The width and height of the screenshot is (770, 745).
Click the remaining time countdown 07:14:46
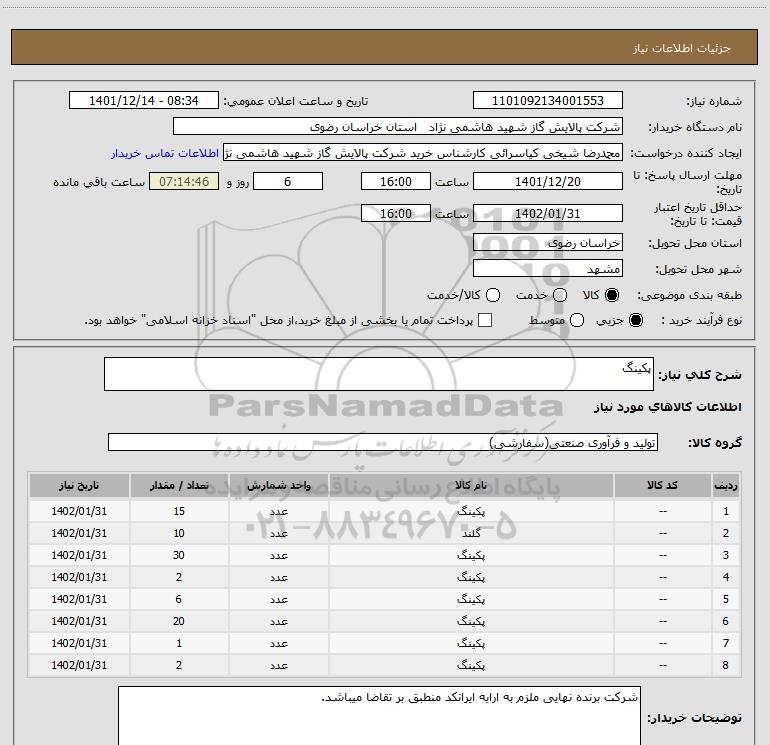click(184, 181)
